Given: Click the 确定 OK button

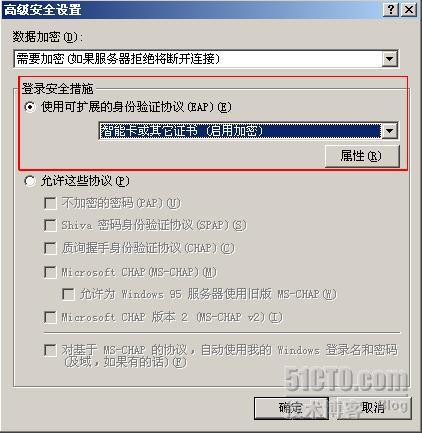Looking at the screenshot, I should [291, 408].
